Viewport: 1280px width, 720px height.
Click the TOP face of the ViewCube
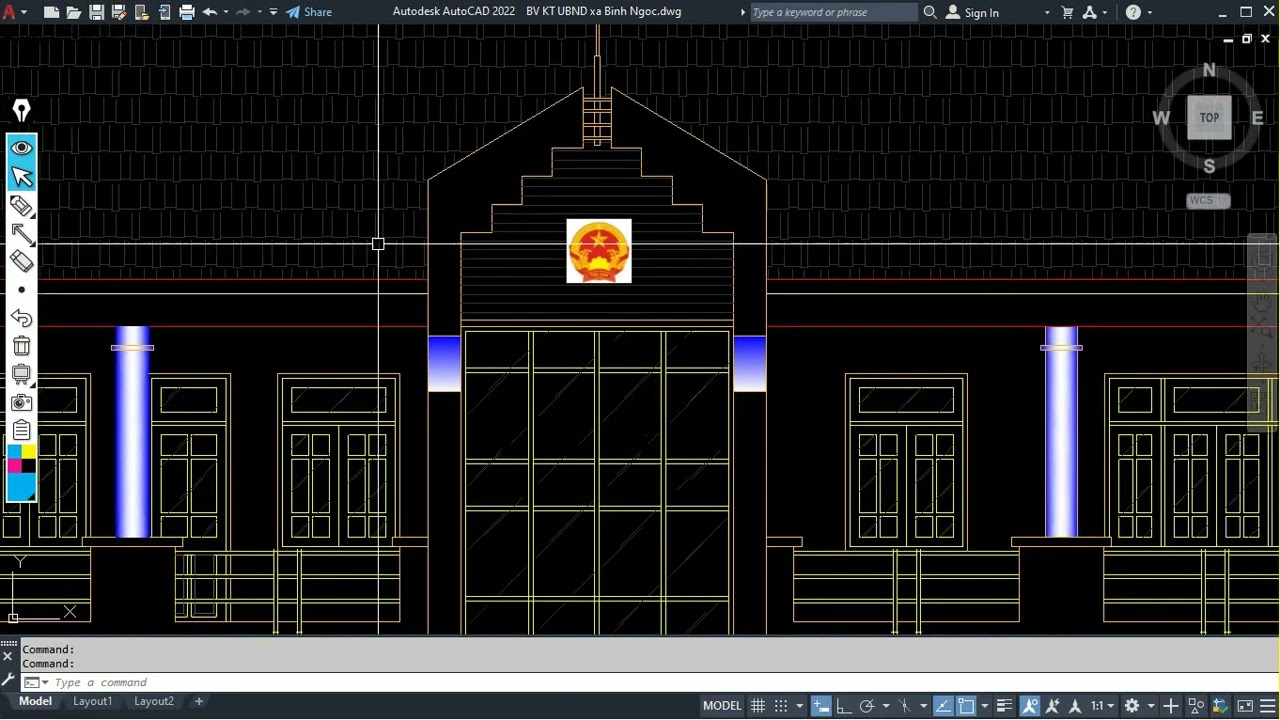[1209, 118]
